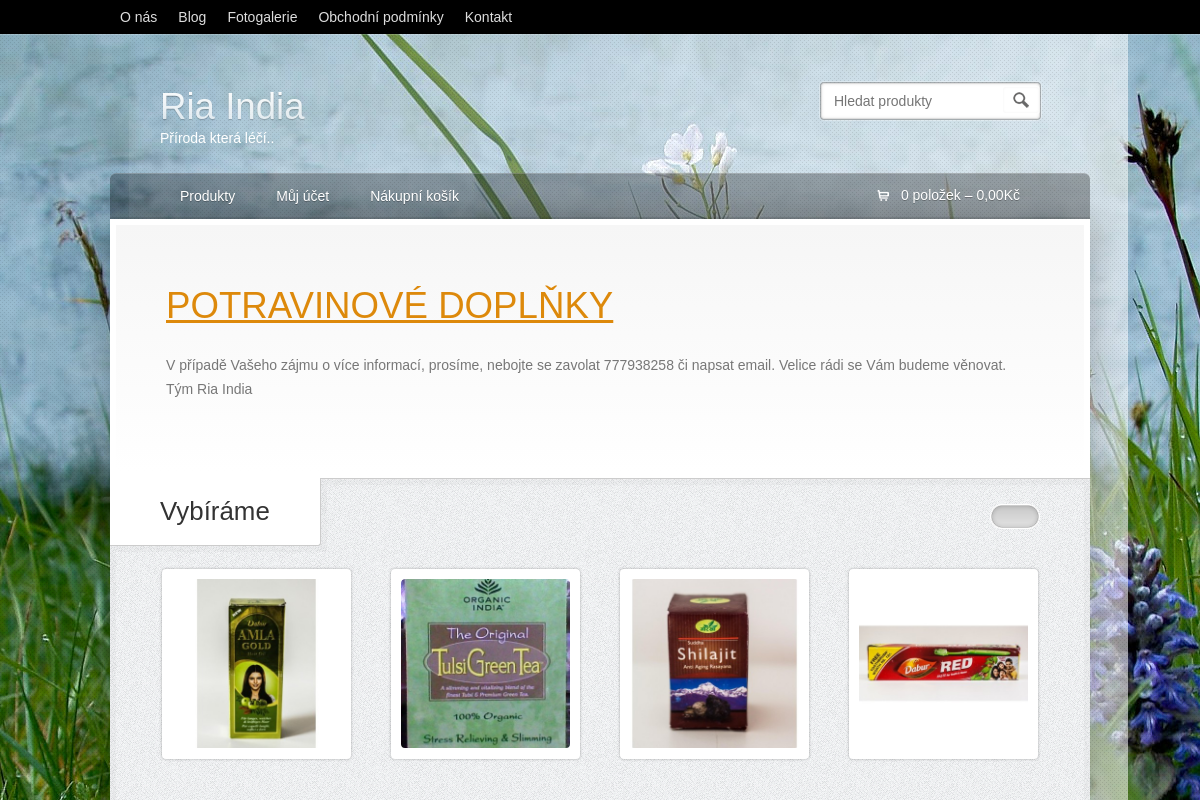Open the POTRAVINOVÉ DOPLŇKY heading link
Image resolution: width=1200 pixels, height=800 pixels.
point(389,305)
